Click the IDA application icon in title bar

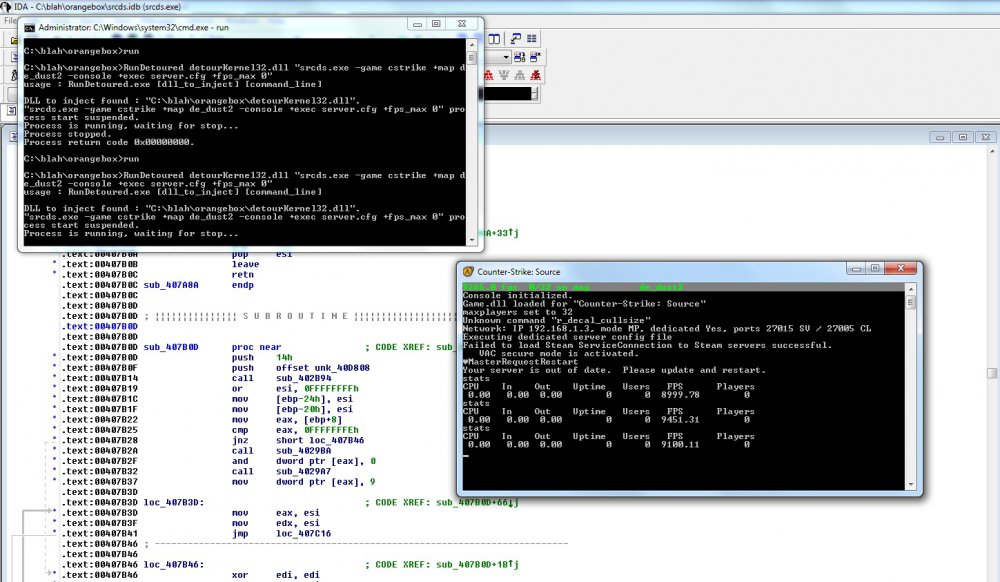pyautogui.click(x=7, y=7)
